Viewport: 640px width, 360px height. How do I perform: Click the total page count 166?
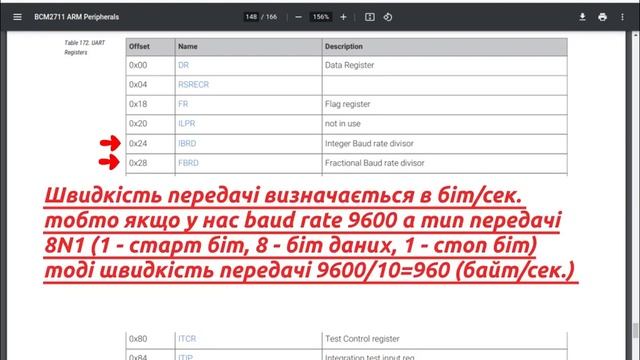pos(271,17)
